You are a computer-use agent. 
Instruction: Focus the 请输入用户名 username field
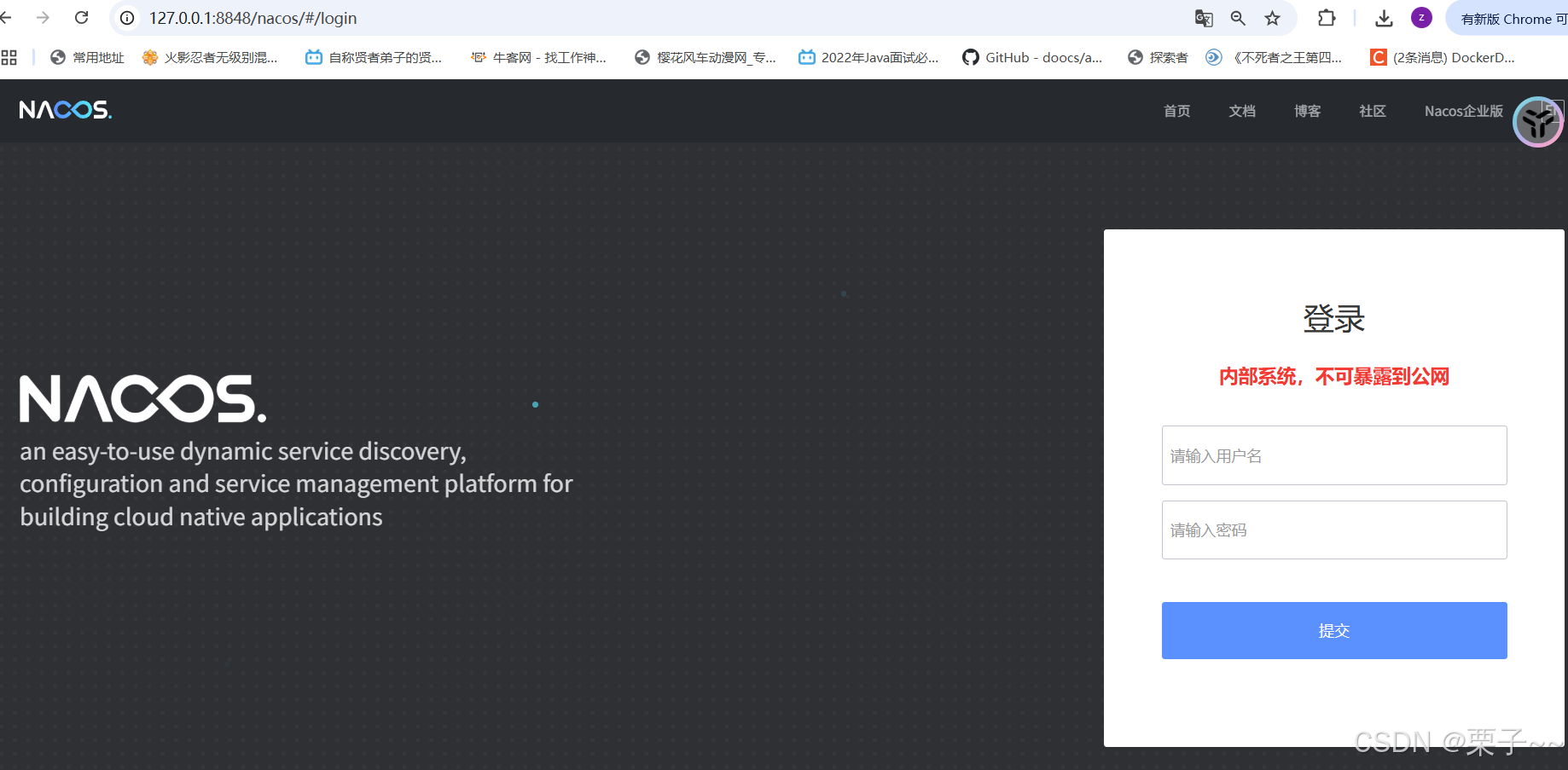point(1334,455)
